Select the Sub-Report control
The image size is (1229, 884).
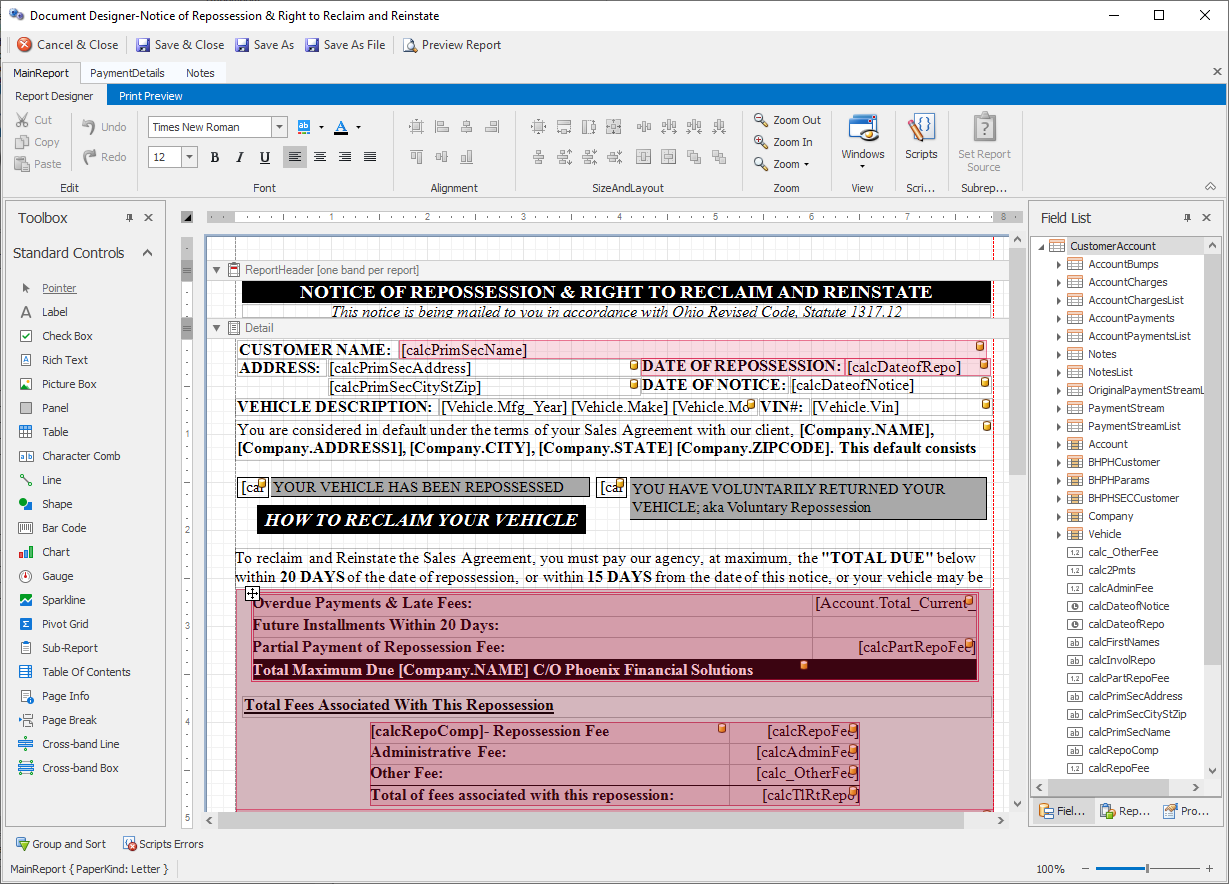point(70,648)
